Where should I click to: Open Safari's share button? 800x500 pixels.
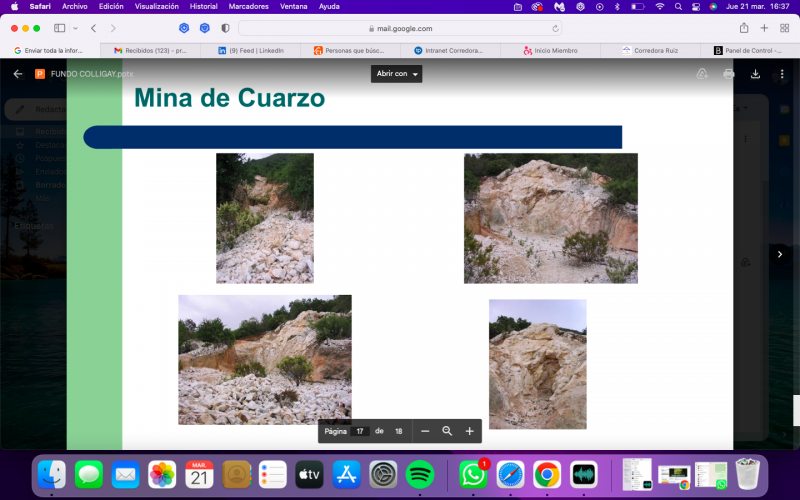tap(744, 28)
